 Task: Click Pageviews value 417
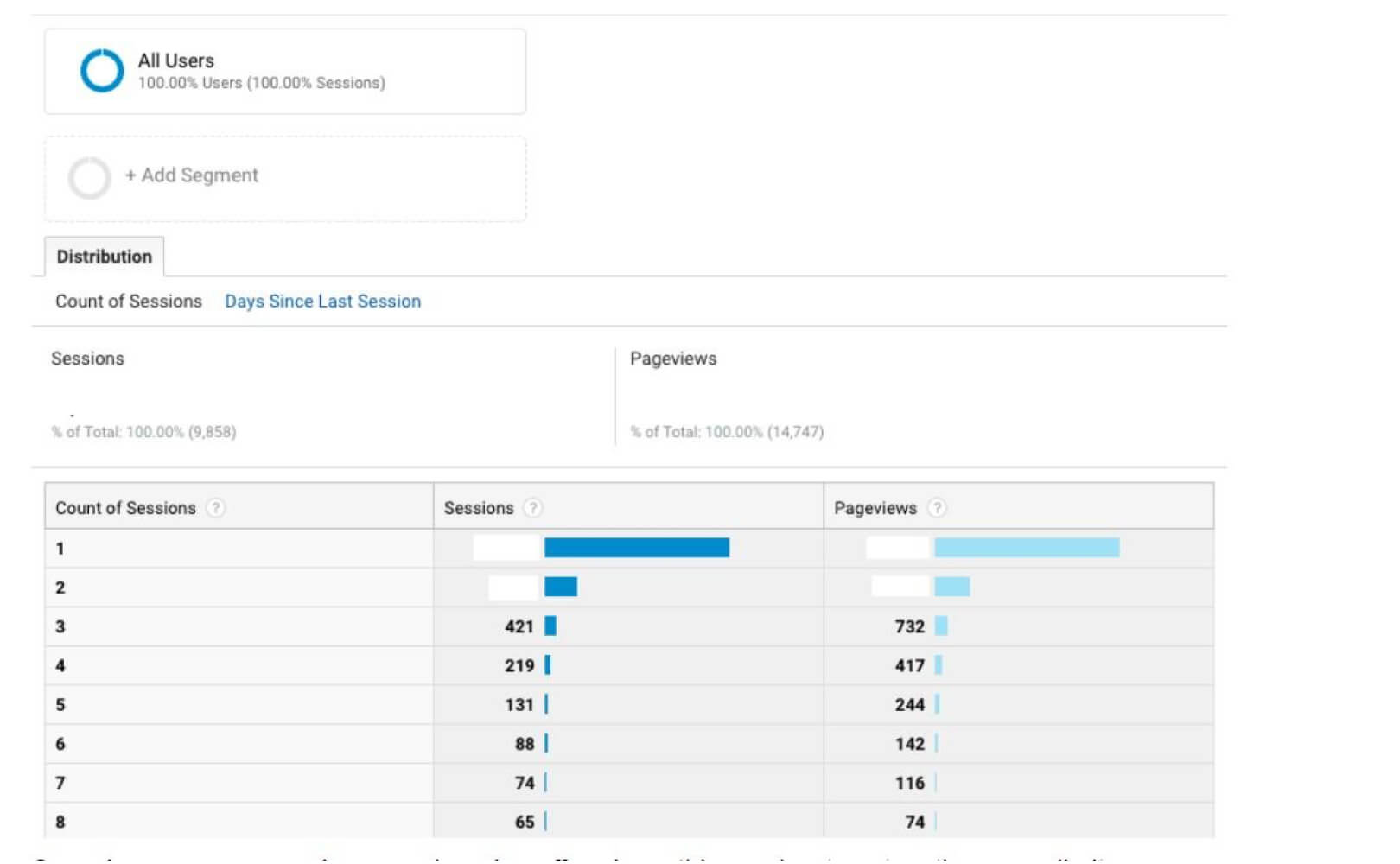pyautogui.click(x=910, y=665)
